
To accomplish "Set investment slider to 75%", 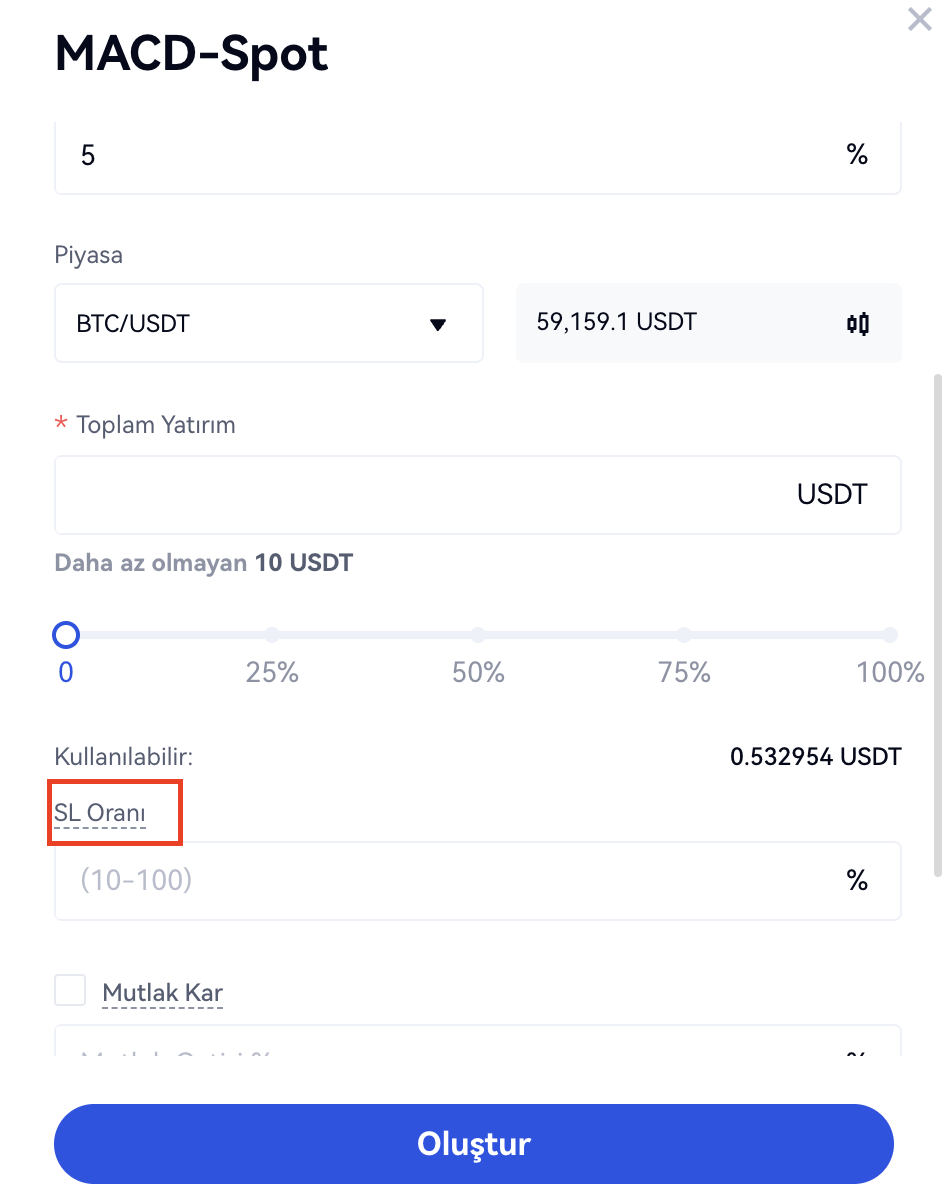I will pos(684,635).
